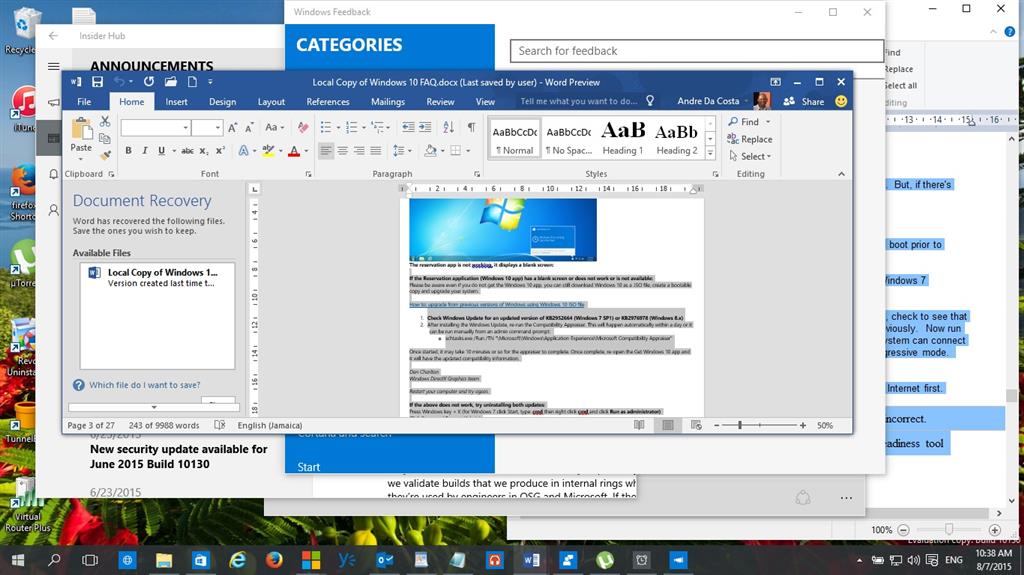
Task: Open the File tab
Action: tap(84, 101)
